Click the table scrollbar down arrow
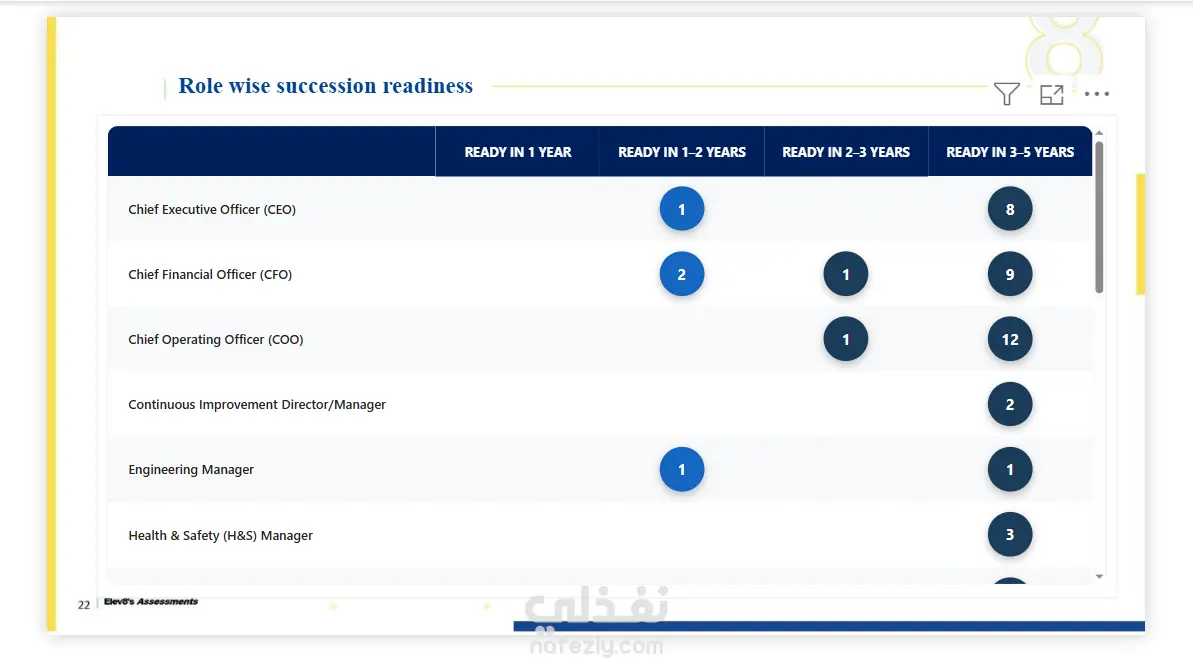Image resolution: width=1193 pixels, height=659 pixels. coord(1099,577)
